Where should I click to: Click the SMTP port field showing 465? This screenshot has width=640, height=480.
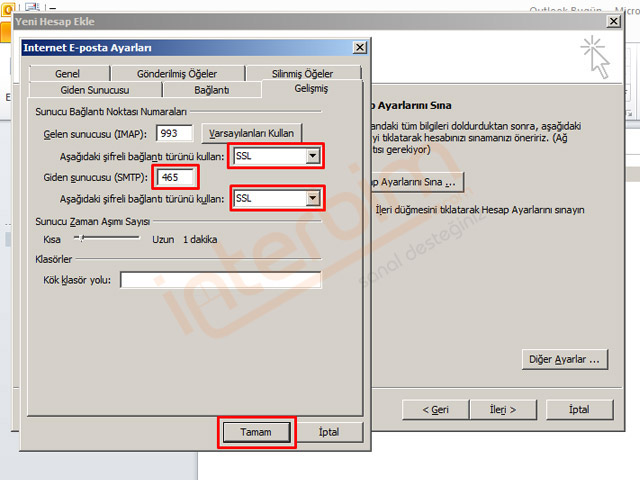(x=175, y=178)
